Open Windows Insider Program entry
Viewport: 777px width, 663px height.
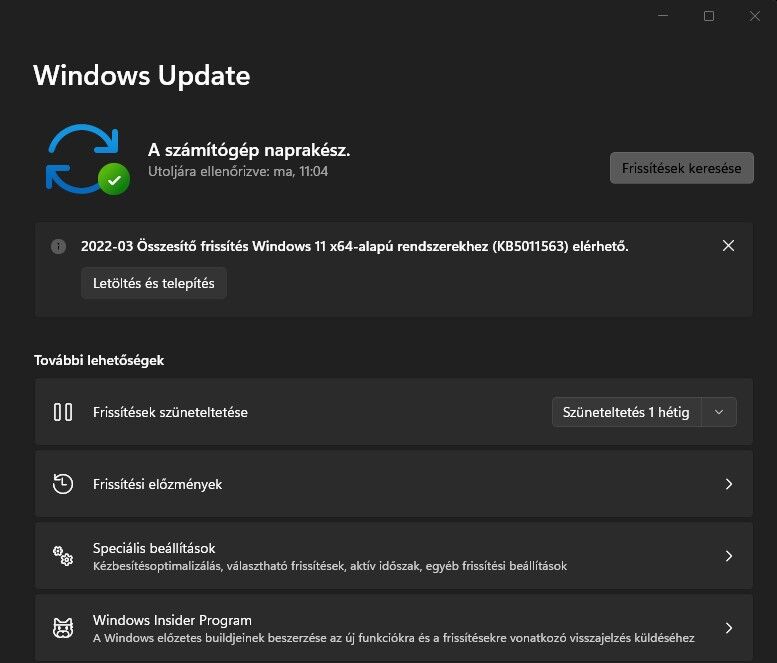click(x=393, y=627)
